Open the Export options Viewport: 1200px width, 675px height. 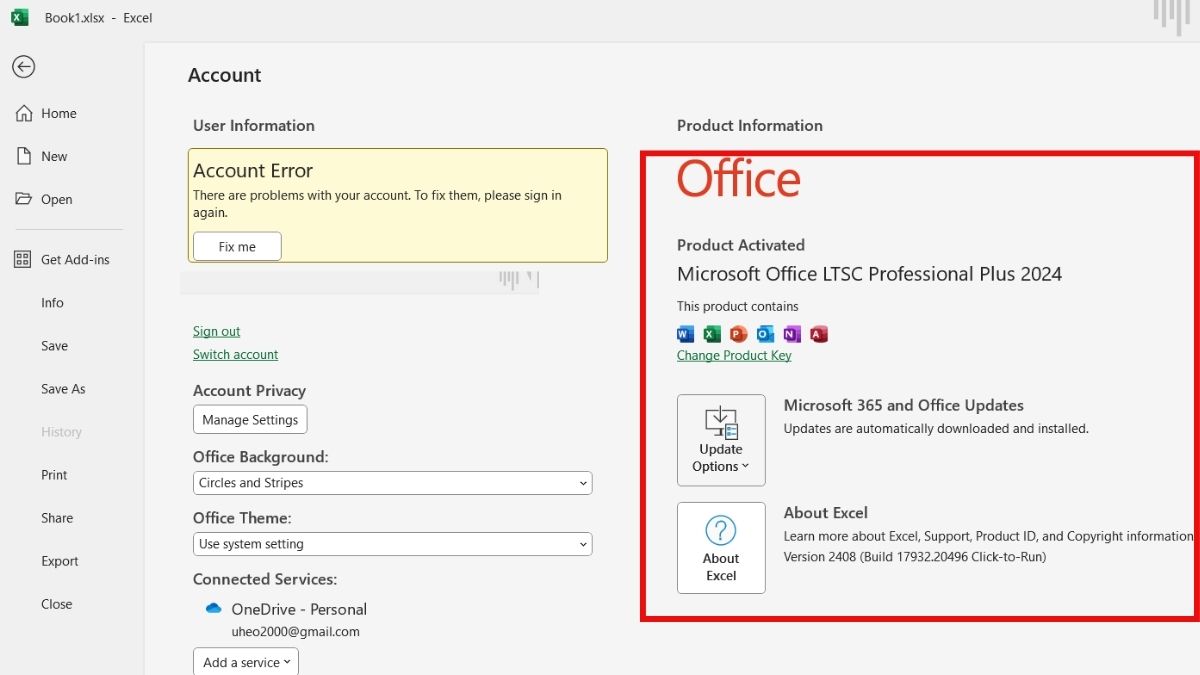point(60,560)
